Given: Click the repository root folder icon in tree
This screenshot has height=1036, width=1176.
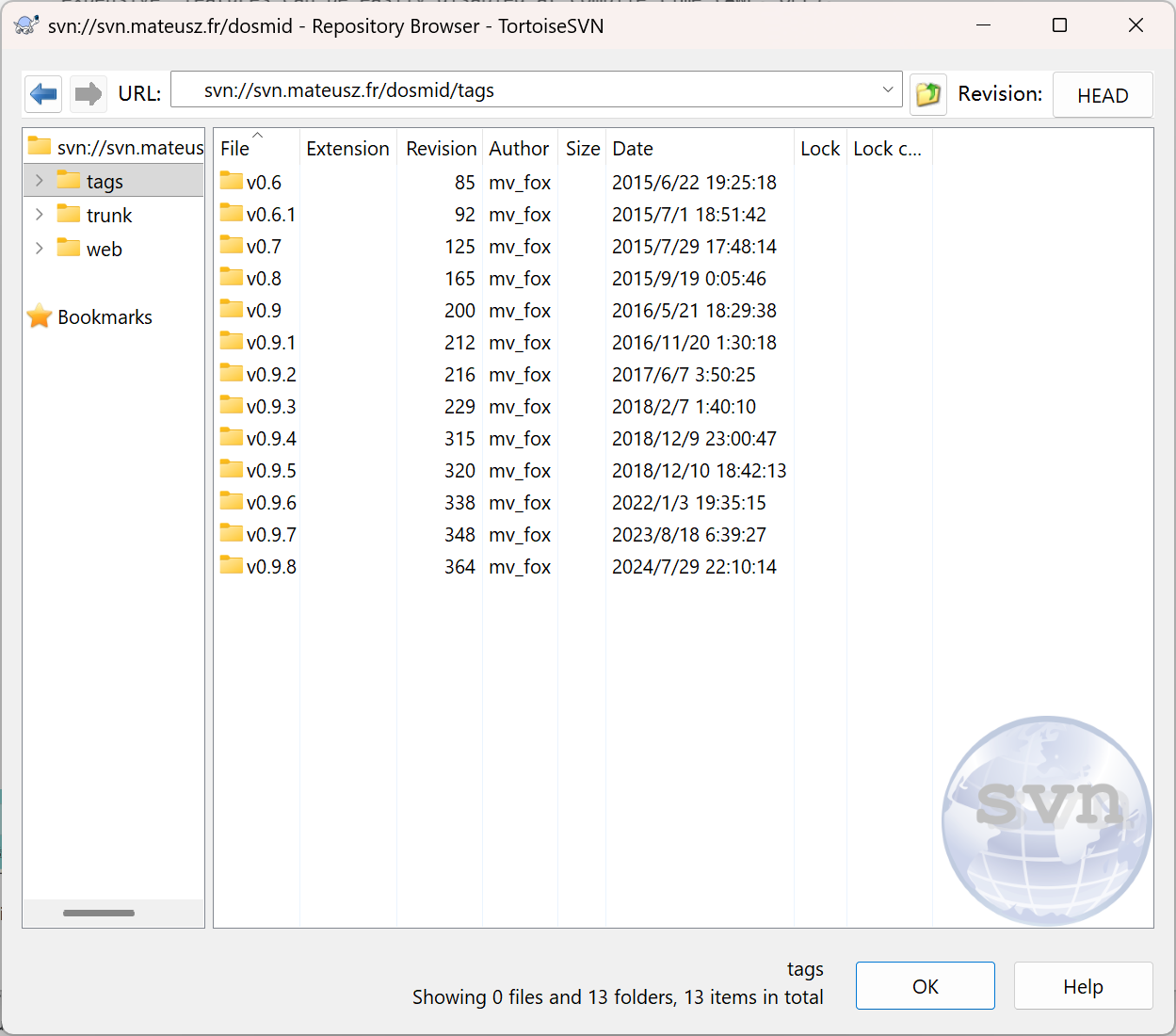Looking at the screenshot, I should click(x=40, y=146).
